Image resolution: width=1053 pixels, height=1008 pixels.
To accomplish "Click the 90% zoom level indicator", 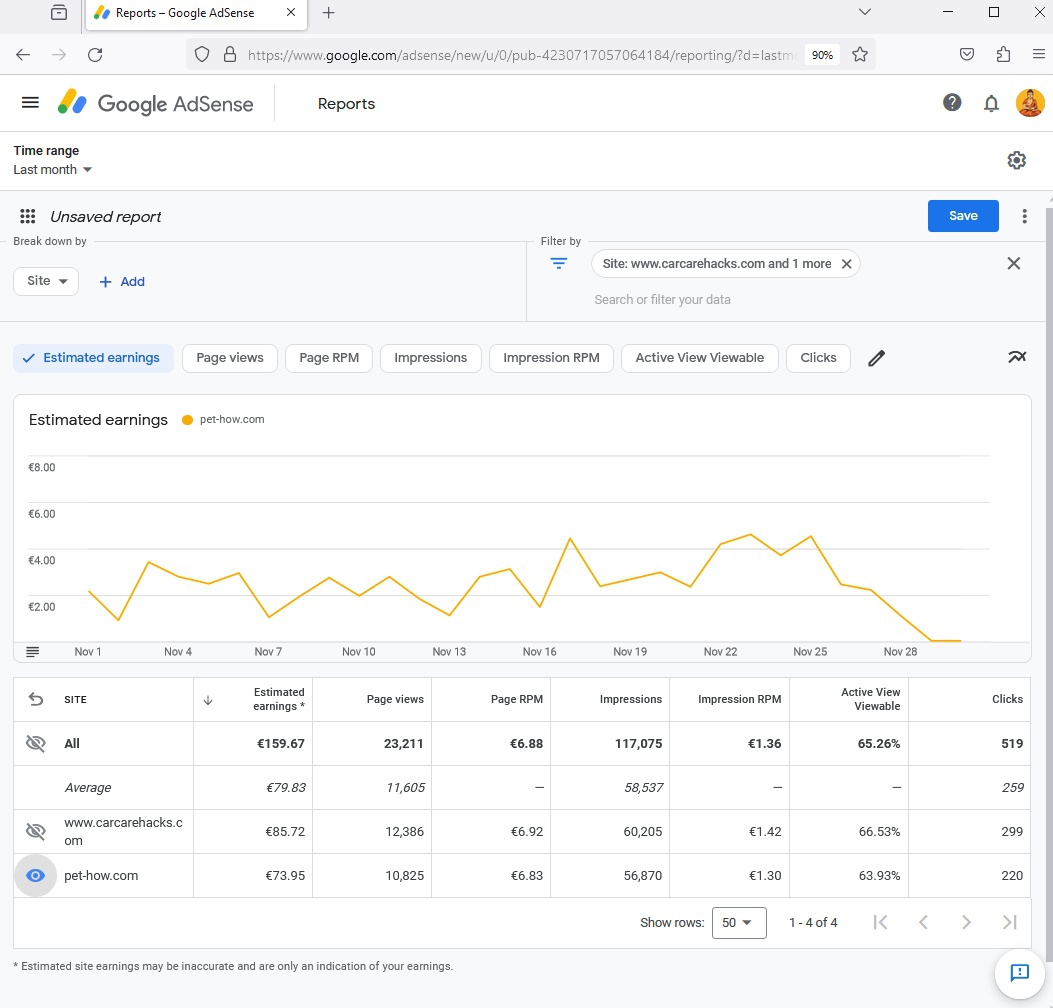I will (822, 55).
